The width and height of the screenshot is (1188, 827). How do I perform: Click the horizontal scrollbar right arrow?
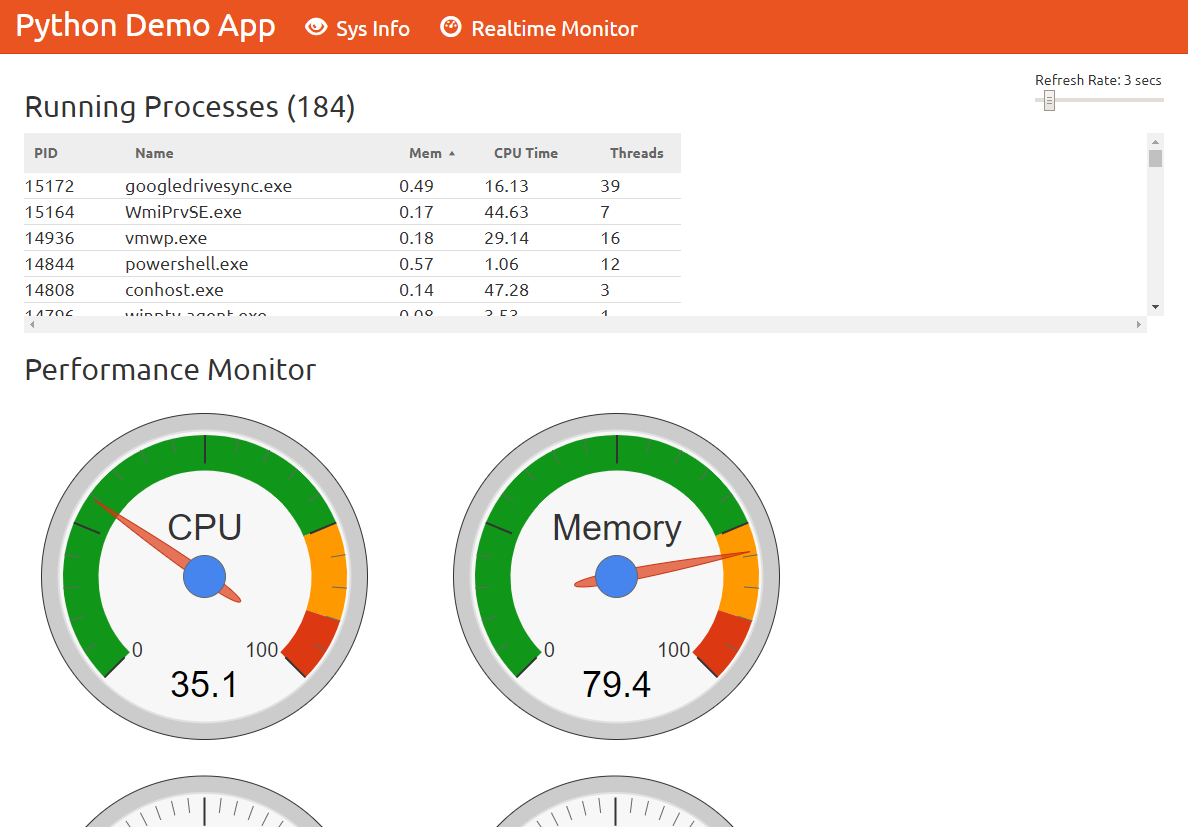1139,324
